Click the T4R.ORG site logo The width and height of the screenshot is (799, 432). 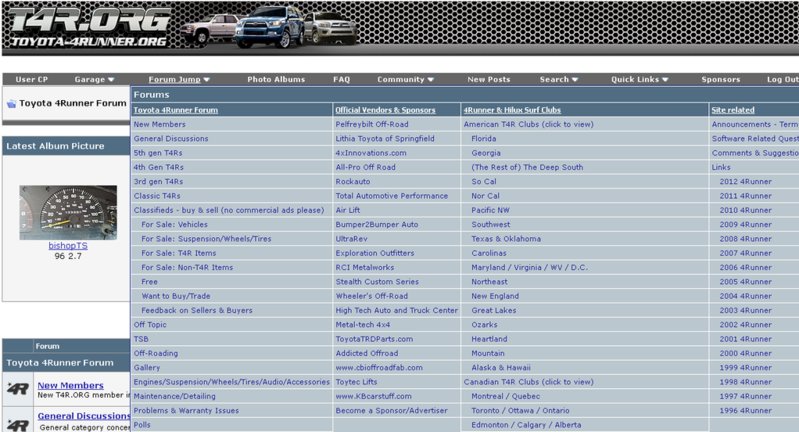pyautogui.click(x=90, y=26)
